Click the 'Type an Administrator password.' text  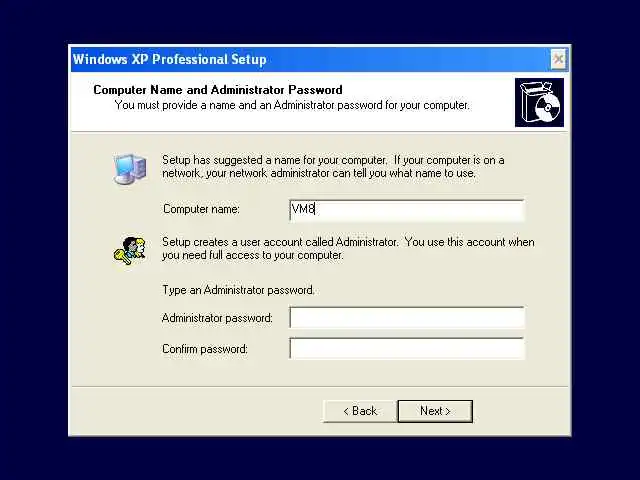[x=238, y=290]
